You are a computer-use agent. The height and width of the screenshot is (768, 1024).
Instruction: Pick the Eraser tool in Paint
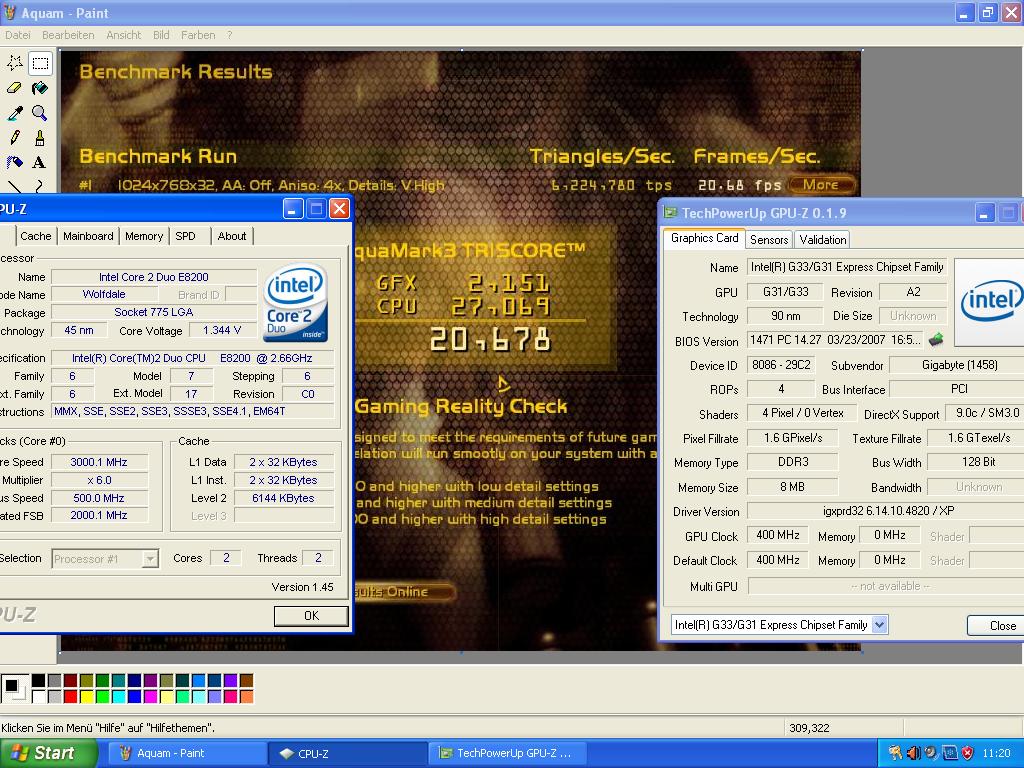[x=15, y=88]
